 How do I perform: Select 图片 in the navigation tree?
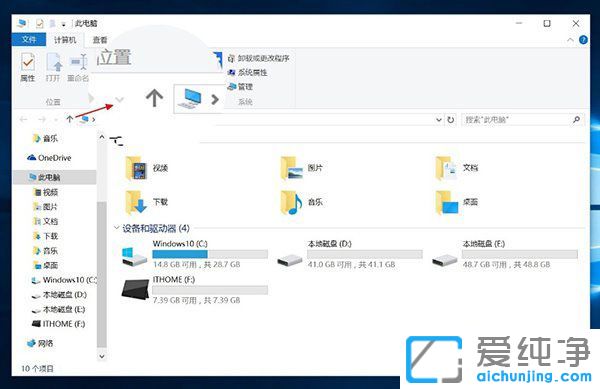(46, 207)
